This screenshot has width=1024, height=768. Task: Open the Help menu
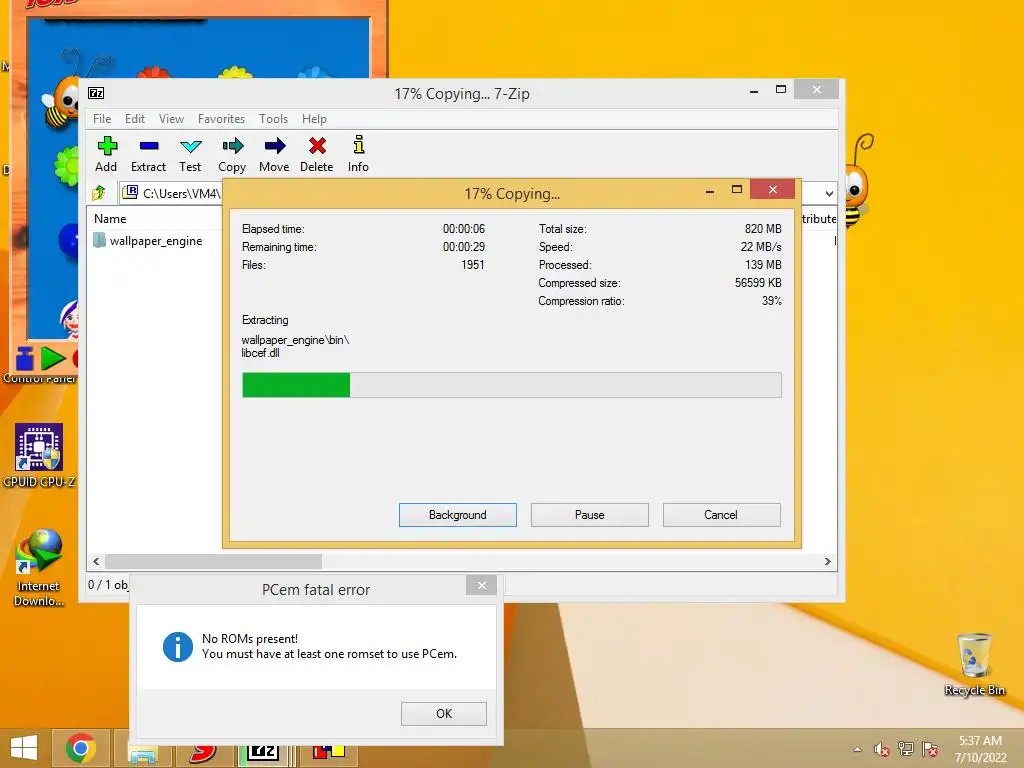coord(314,119)
